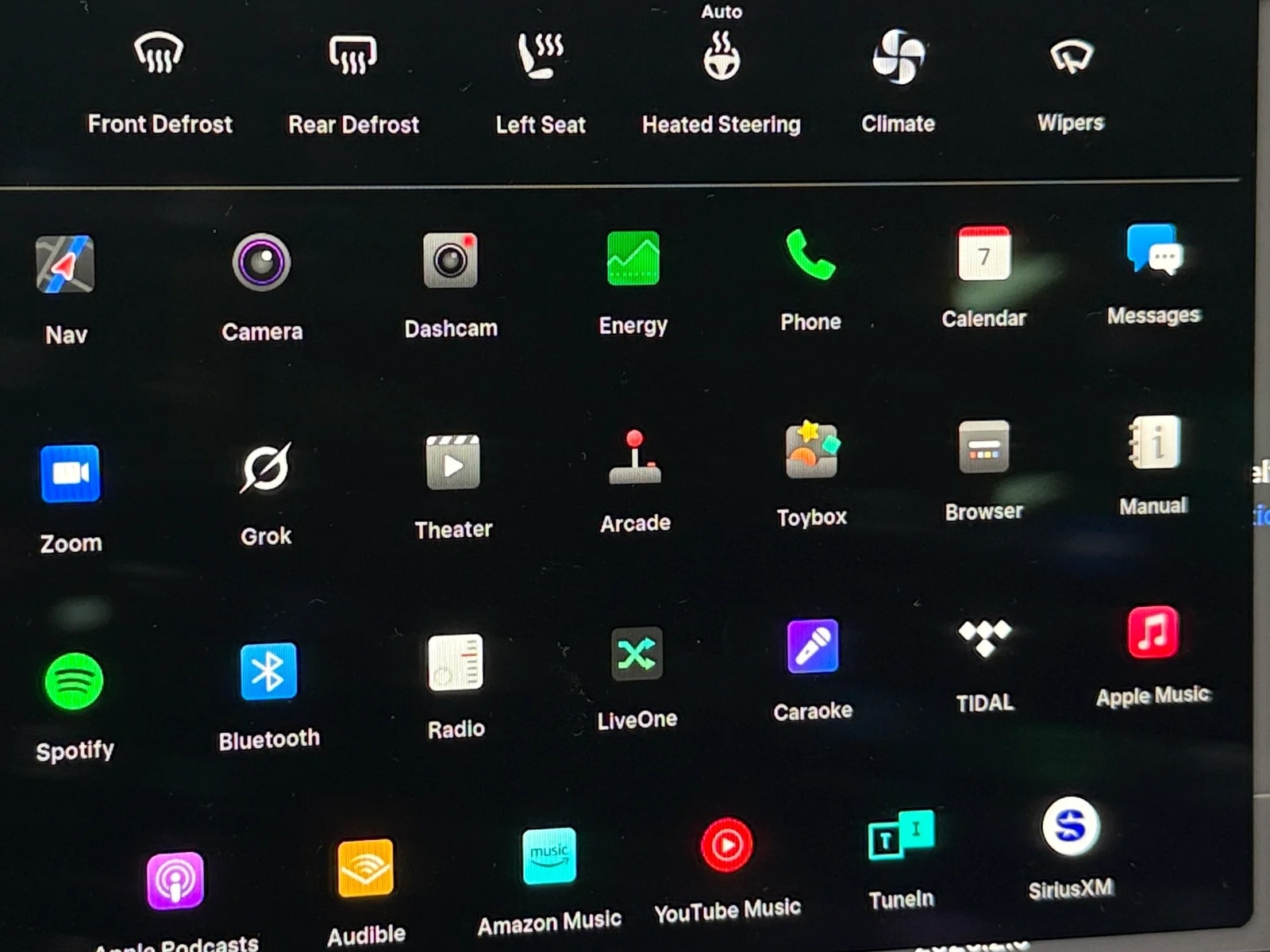This screenshot has width=1270, height=952.
Task: Toggle Heated Steering wheel setting
Action: 722,57
